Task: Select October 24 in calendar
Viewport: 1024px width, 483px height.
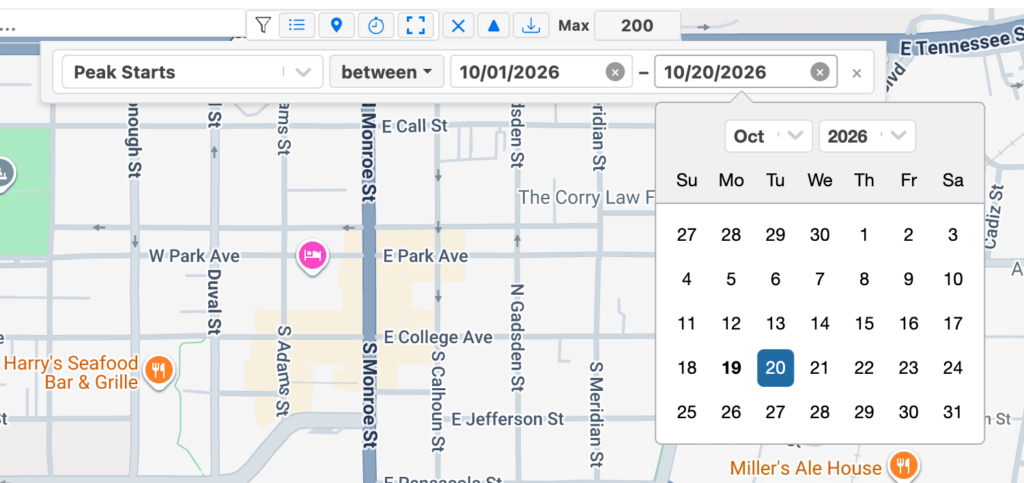Action: [x=953, y=368]
